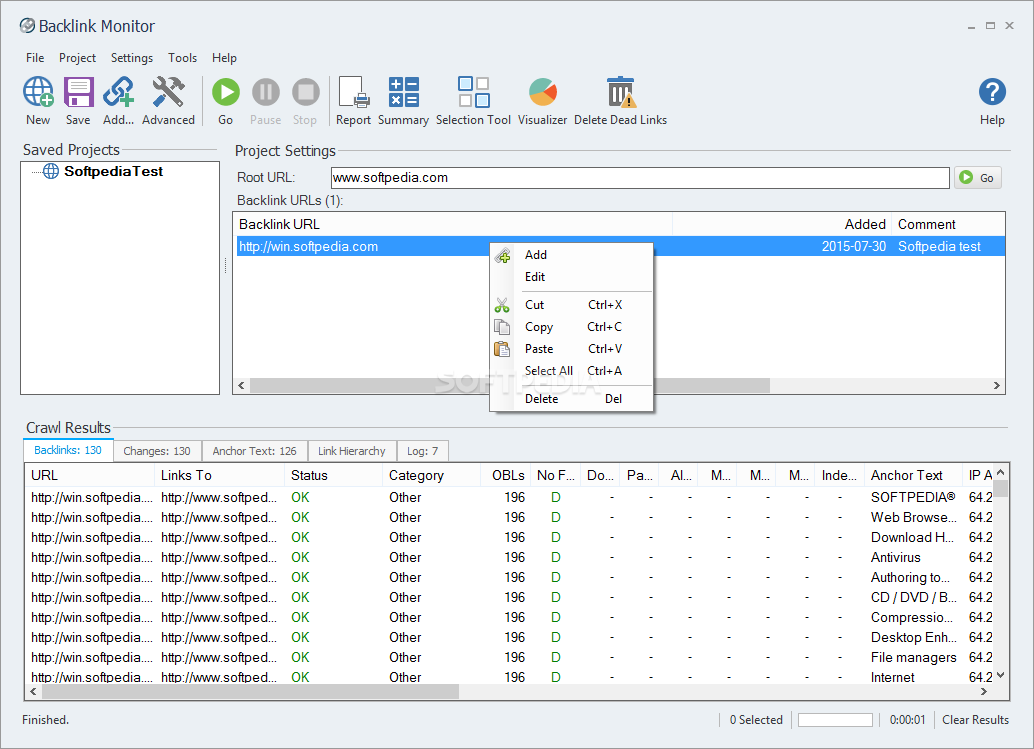Click the Paste clipboard icon in context menu
Screen dimensions: 1034x749
coord(502,349)
